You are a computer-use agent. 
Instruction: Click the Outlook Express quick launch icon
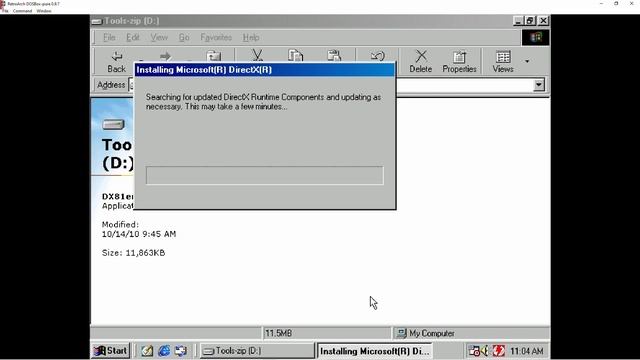coord(181,351)
